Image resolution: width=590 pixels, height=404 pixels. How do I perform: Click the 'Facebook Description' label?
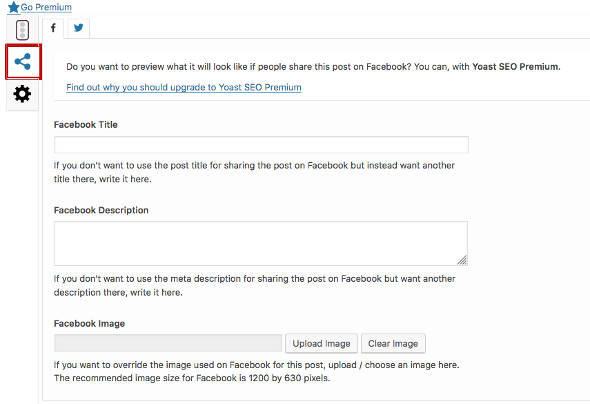coord(101,210)
